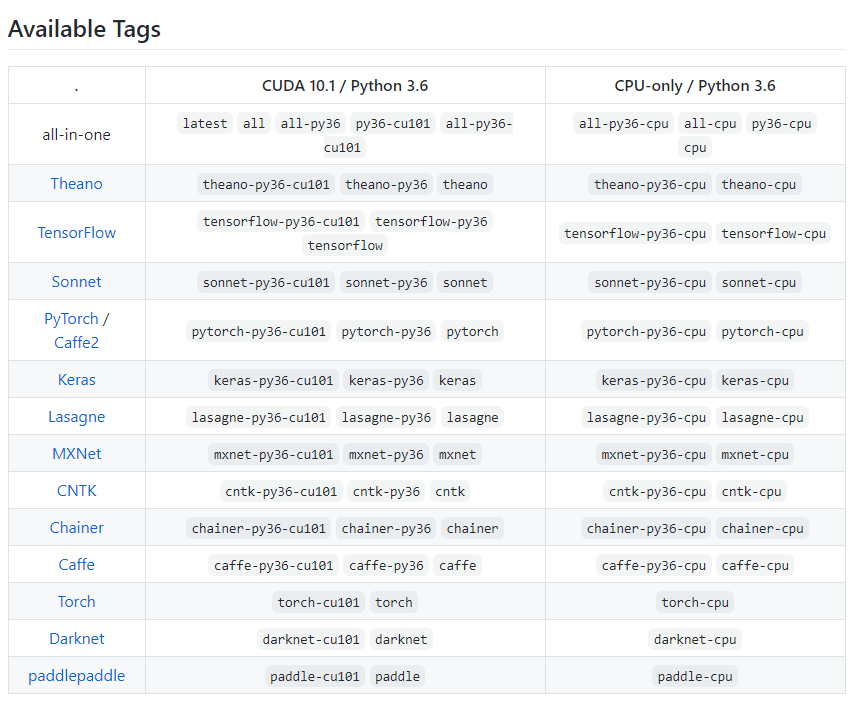Click the 'all-cpu' tag

pos(710,124)
